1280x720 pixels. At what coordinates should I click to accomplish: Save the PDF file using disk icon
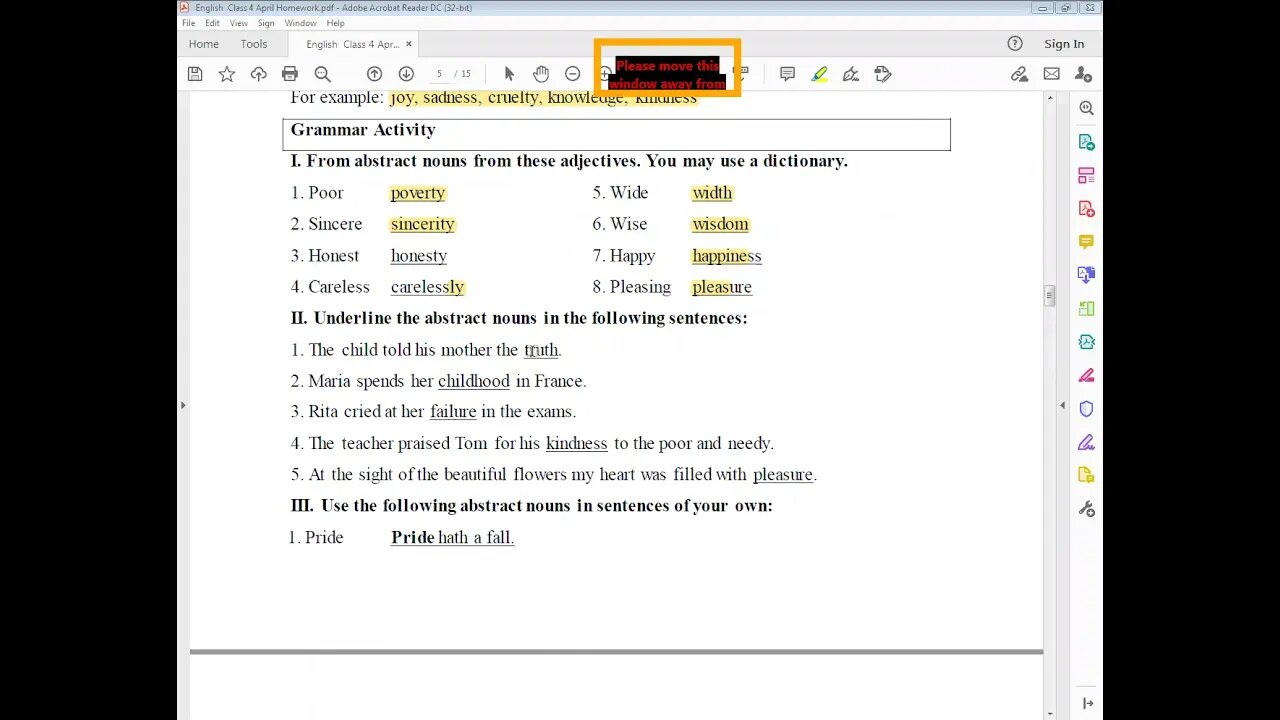tap(195, 74)
